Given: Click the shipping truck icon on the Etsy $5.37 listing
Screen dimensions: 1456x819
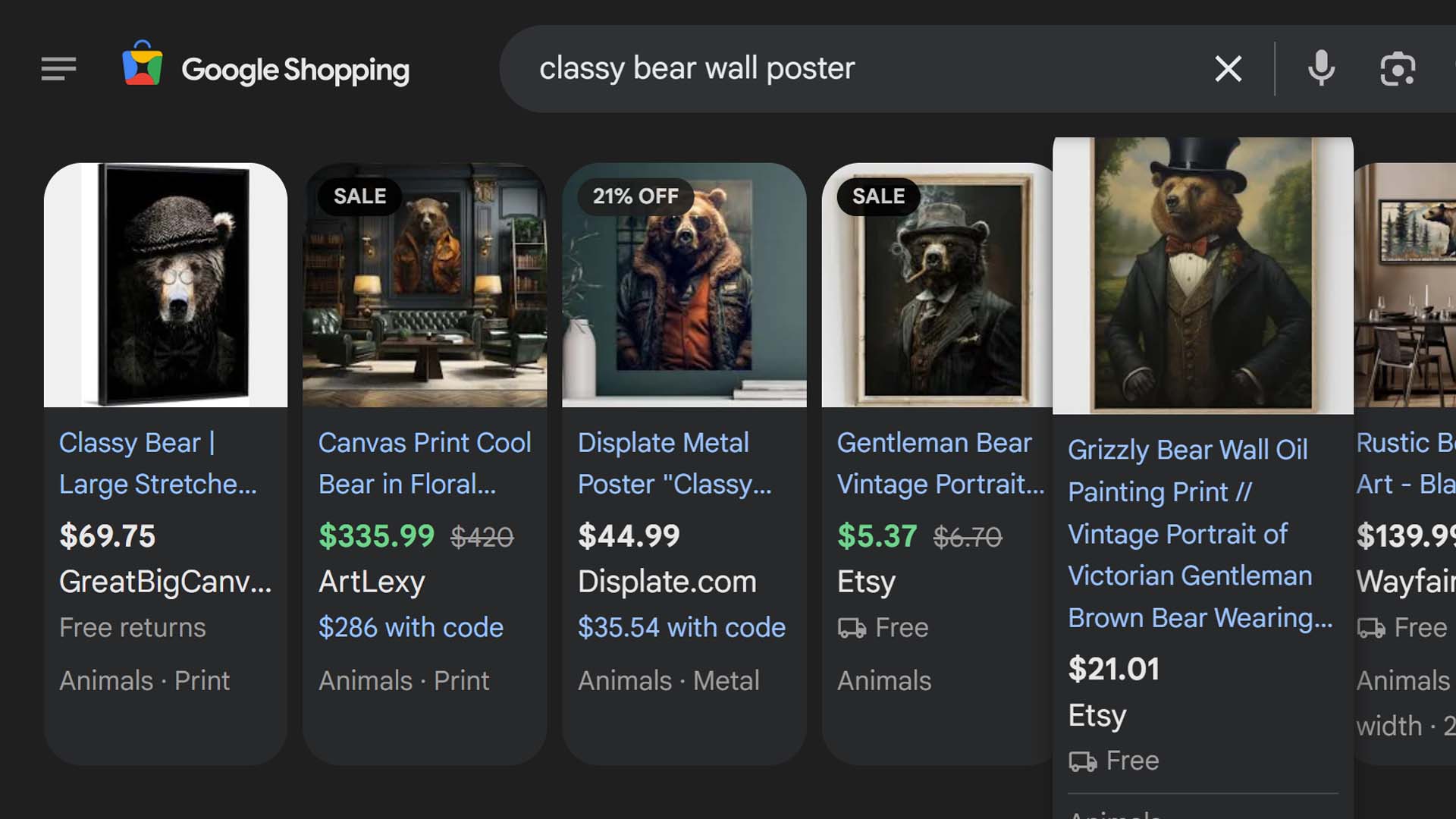Looking at the screenshot, I should tap(852, 628).
